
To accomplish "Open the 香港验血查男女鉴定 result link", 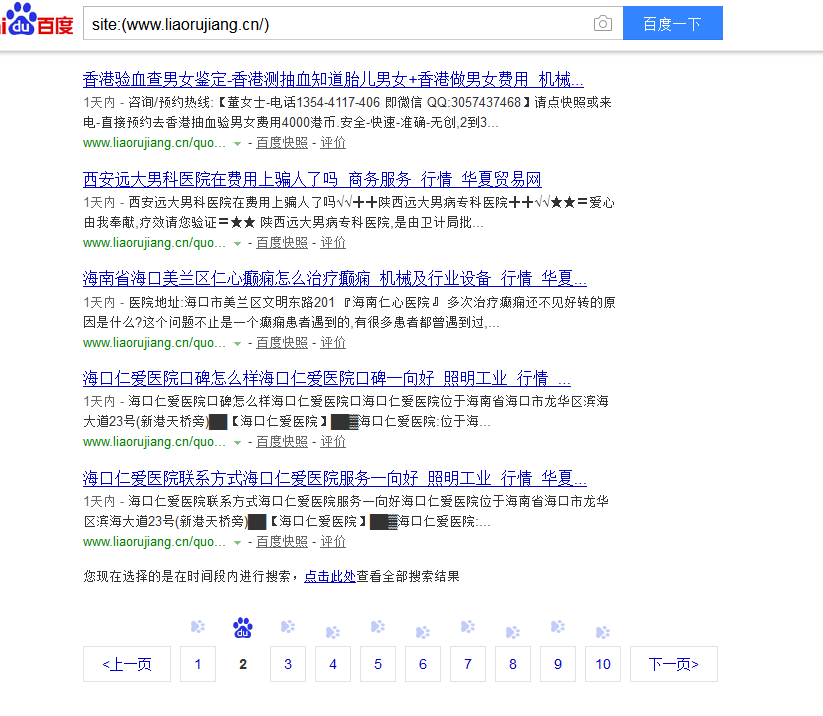I will tap(333, 80).
